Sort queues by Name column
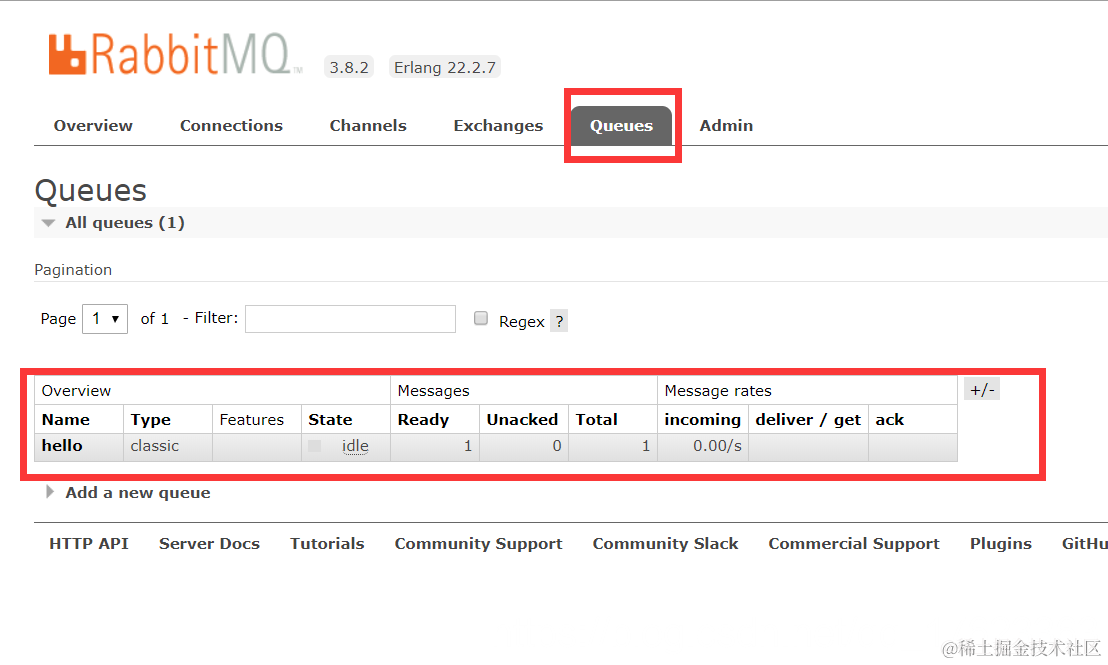Screen dimensions: 1108x665 click(x=66, y=420)
